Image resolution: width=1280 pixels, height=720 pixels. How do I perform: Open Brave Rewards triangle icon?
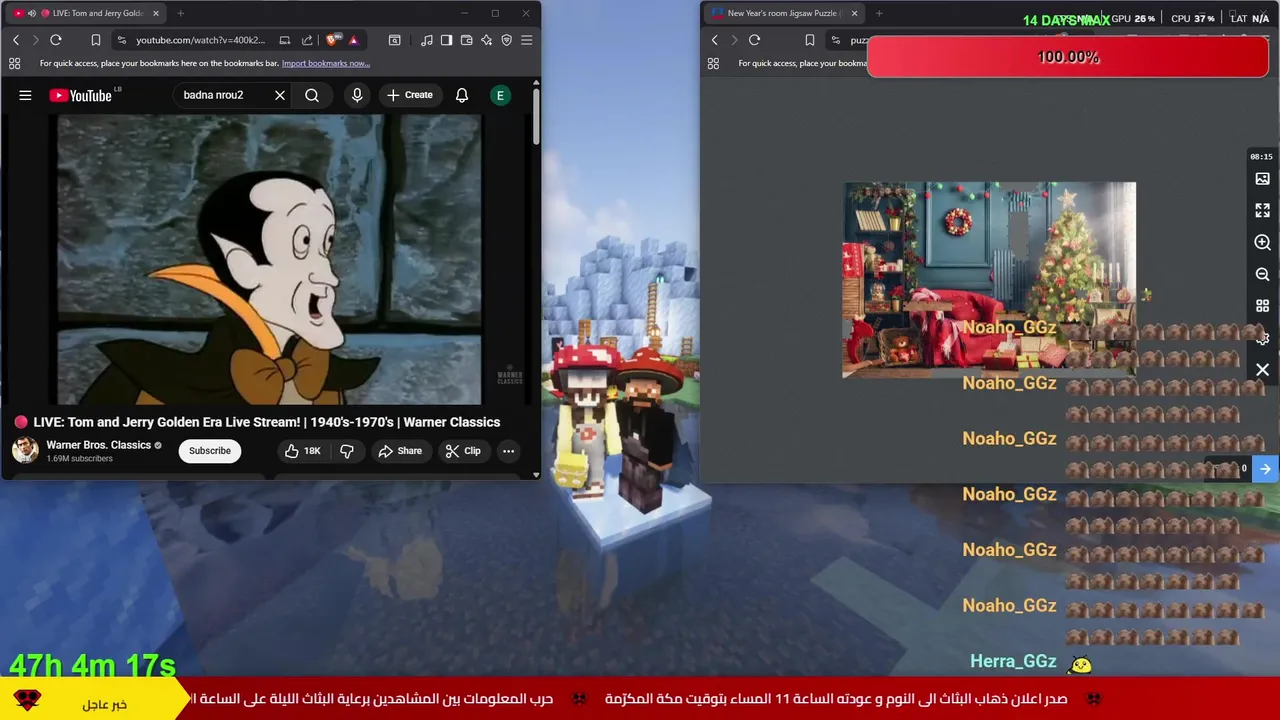(x=353, y=40)
